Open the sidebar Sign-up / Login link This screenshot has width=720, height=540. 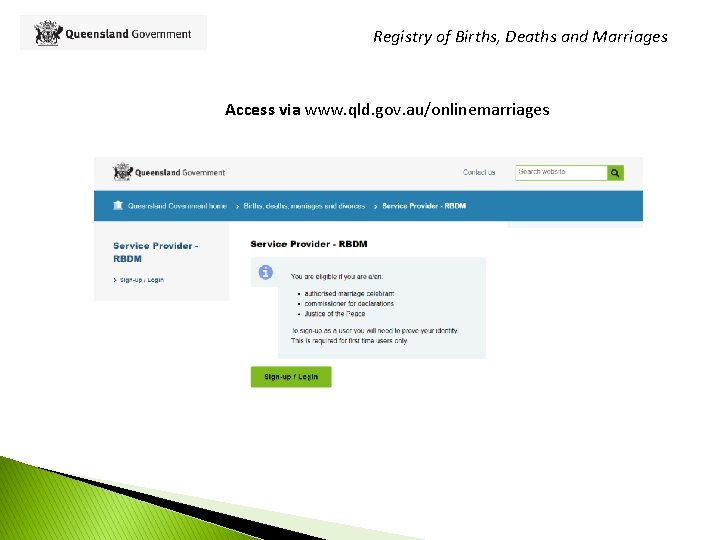coord(141,280)
